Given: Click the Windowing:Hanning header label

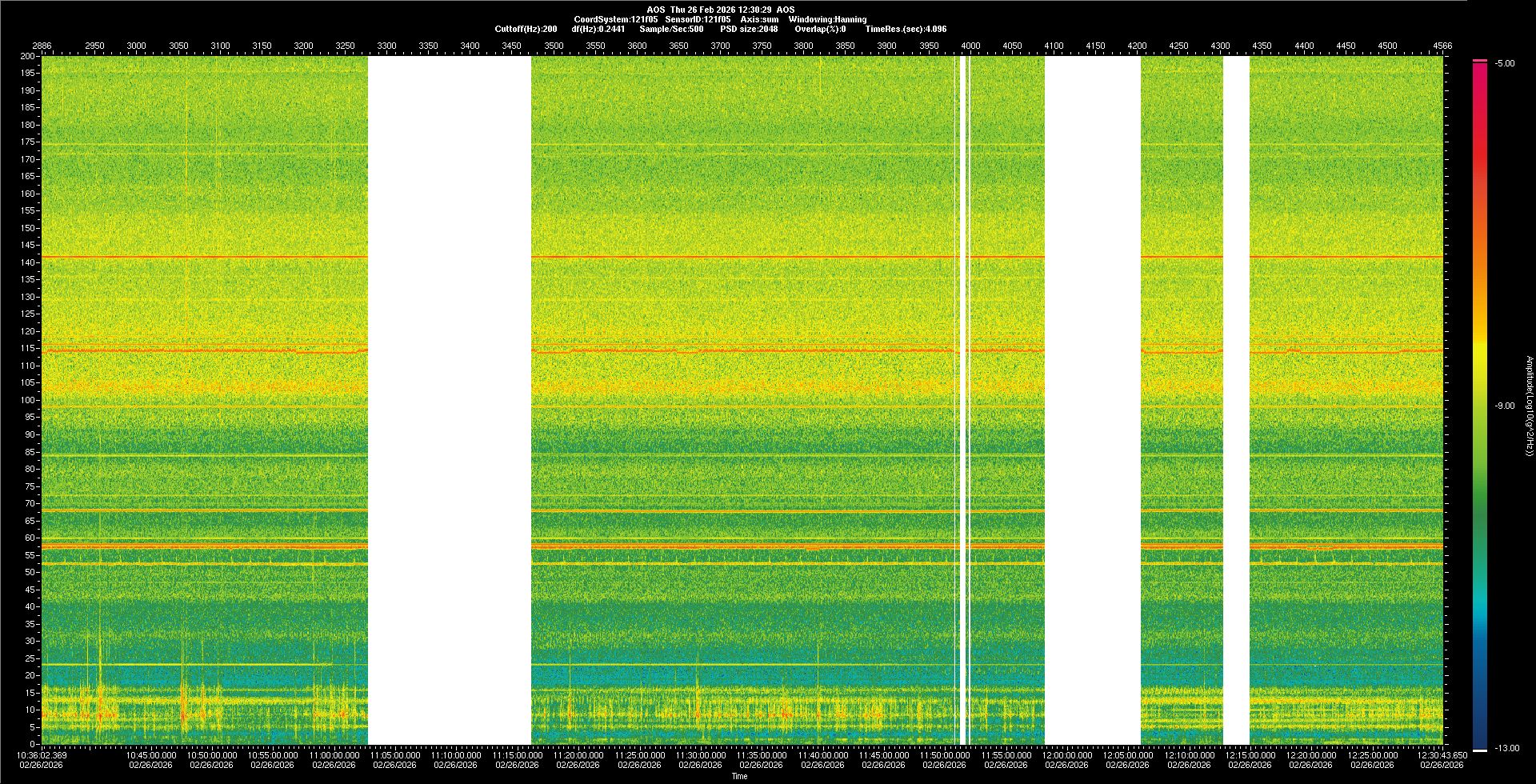Looking at the screenshot, I should (827, 19).
